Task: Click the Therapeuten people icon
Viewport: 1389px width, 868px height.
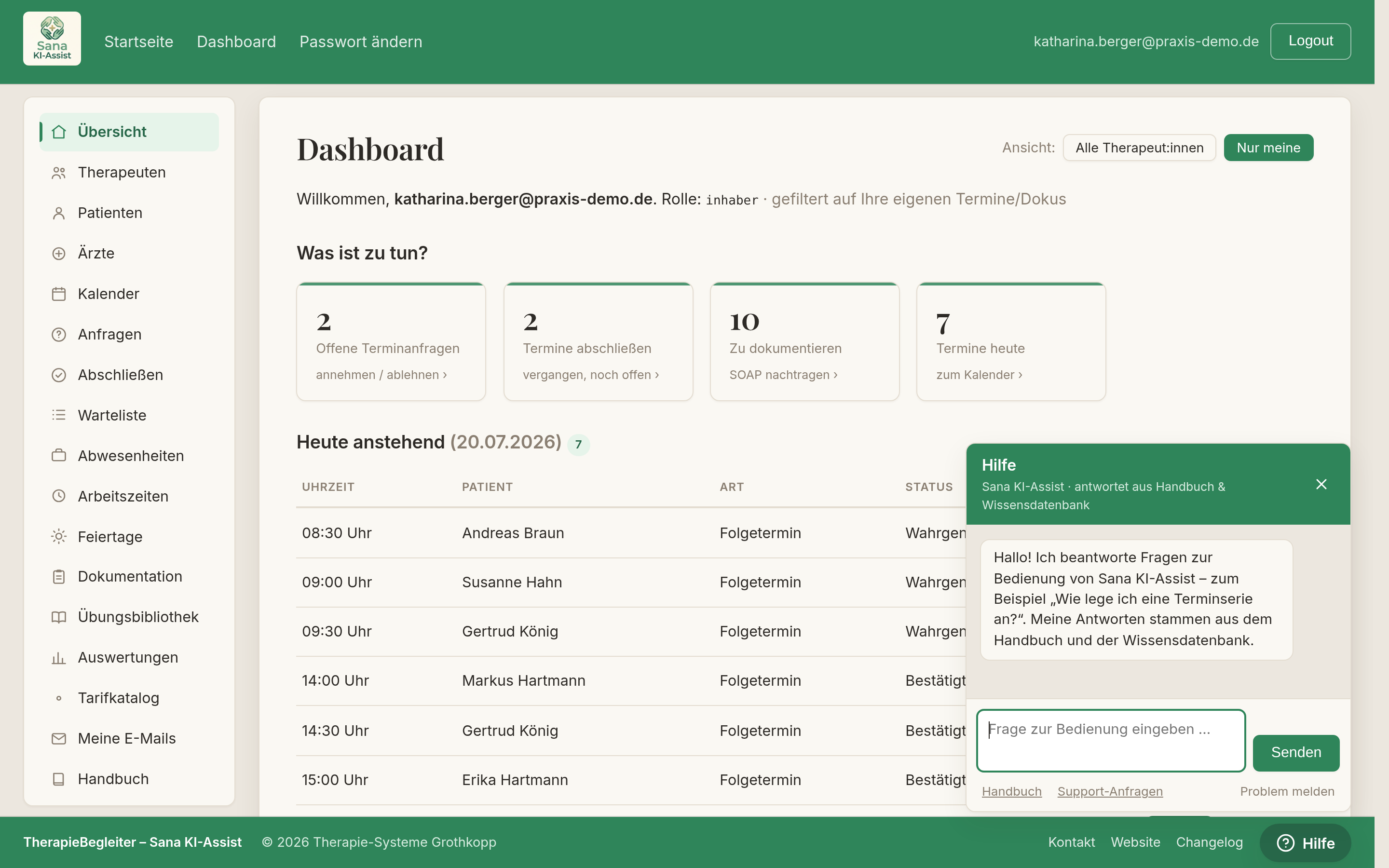Action: tap(58, 173)
